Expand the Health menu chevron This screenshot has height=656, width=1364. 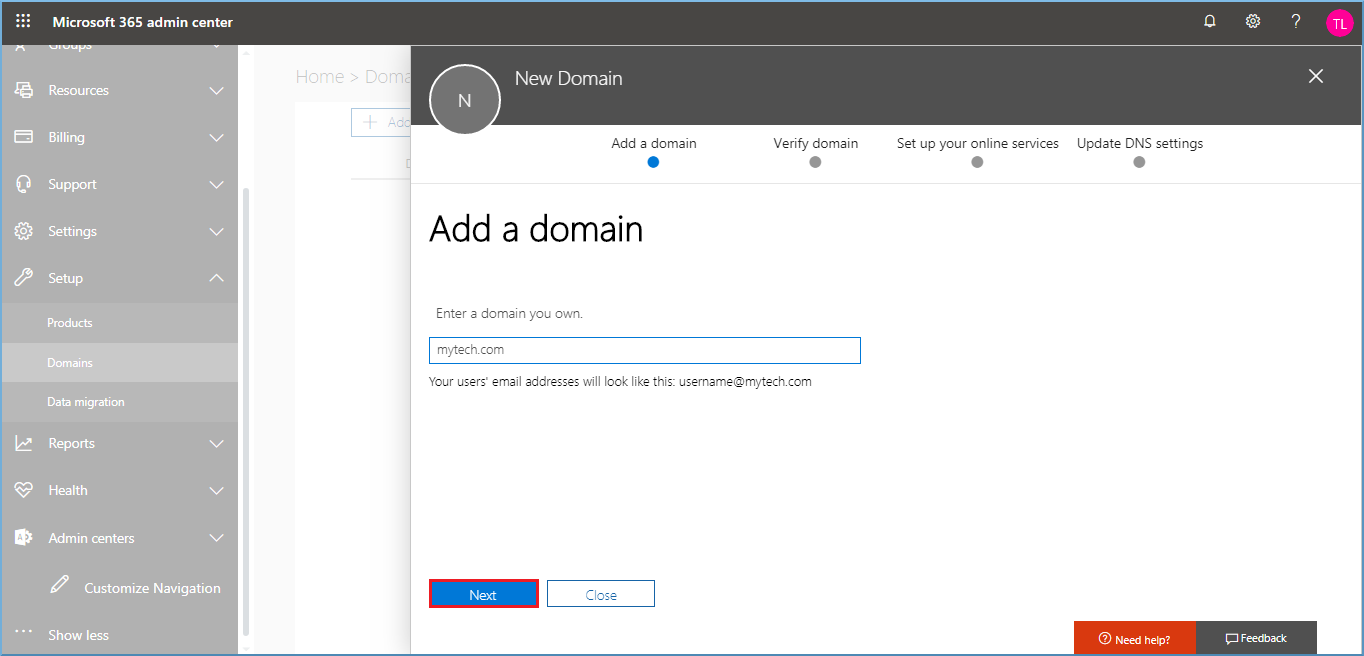pos(216,491)
